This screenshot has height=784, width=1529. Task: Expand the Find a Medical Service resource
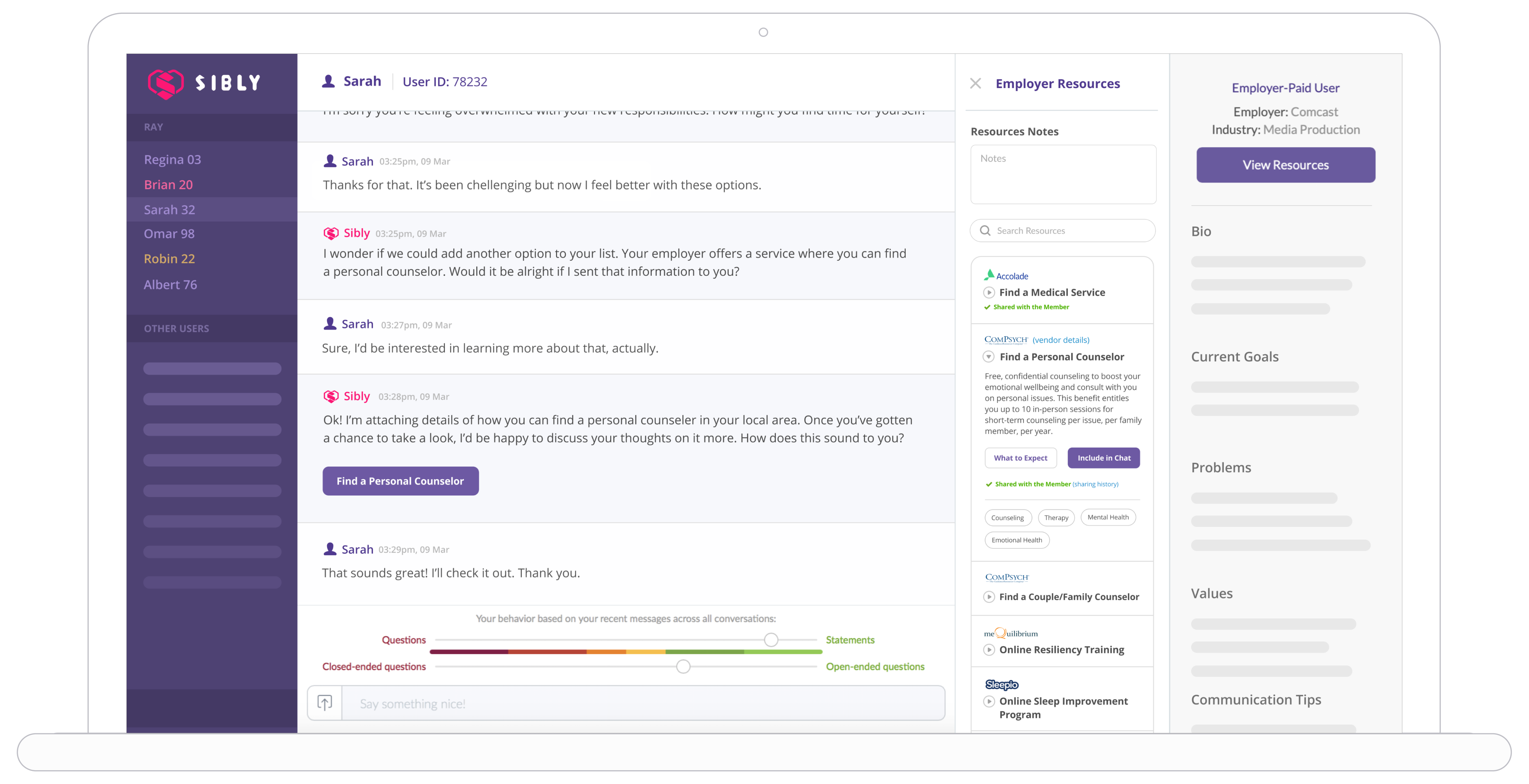(989, 293)
